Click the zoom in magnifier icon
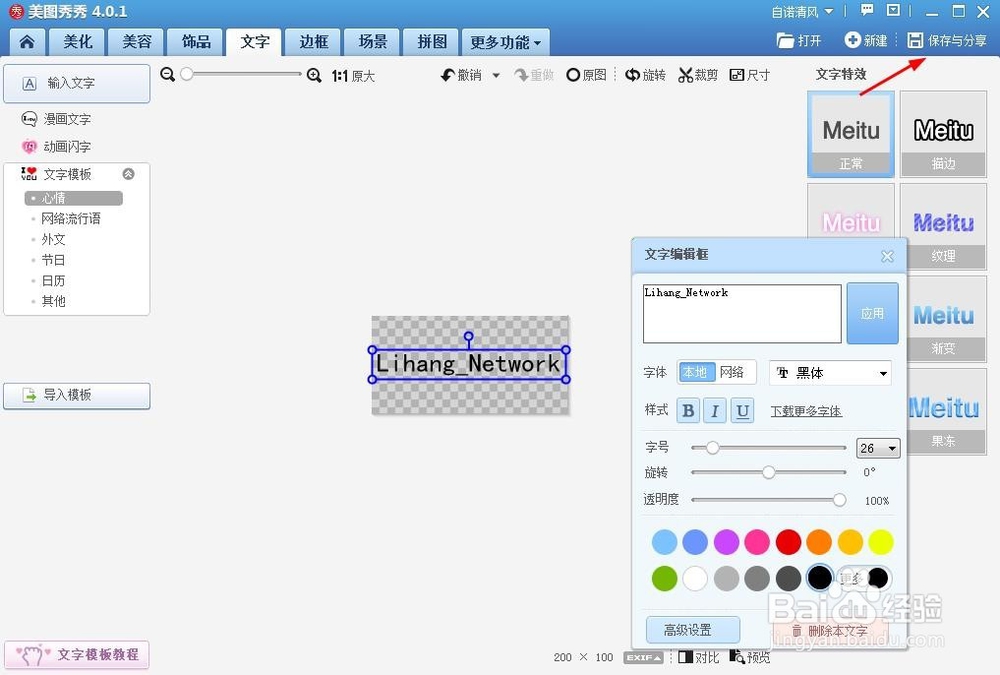The image size is (1000, 675). pyautogui.click(x=314, y=75)
